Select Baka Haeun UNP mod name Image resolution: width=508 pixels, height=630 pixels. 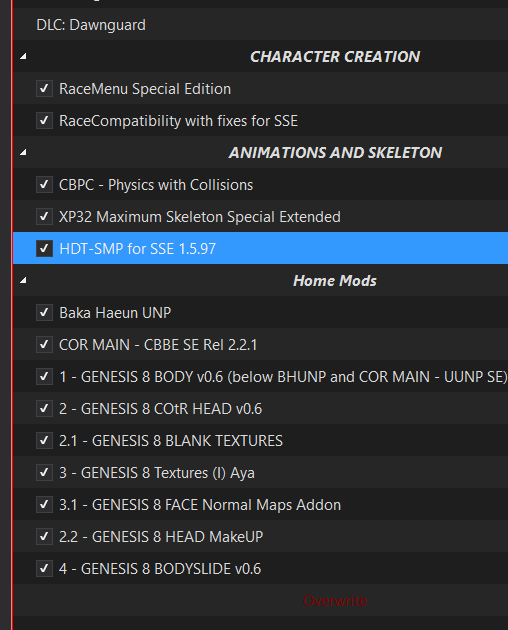pos(115,313)
